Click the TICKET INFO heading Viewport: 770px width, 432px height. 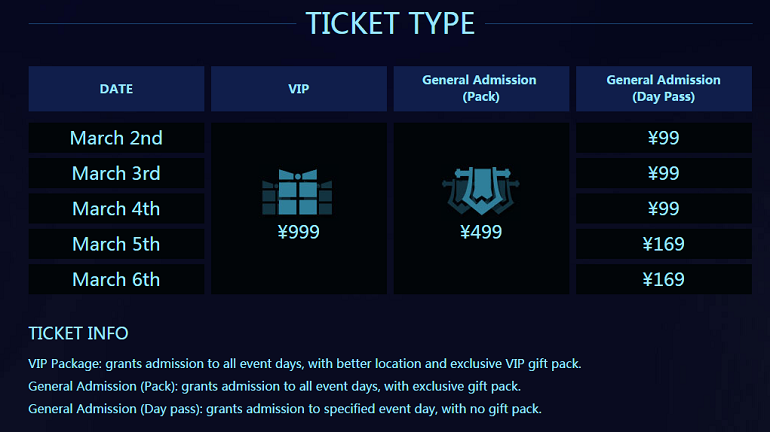(x=78, y=333)
